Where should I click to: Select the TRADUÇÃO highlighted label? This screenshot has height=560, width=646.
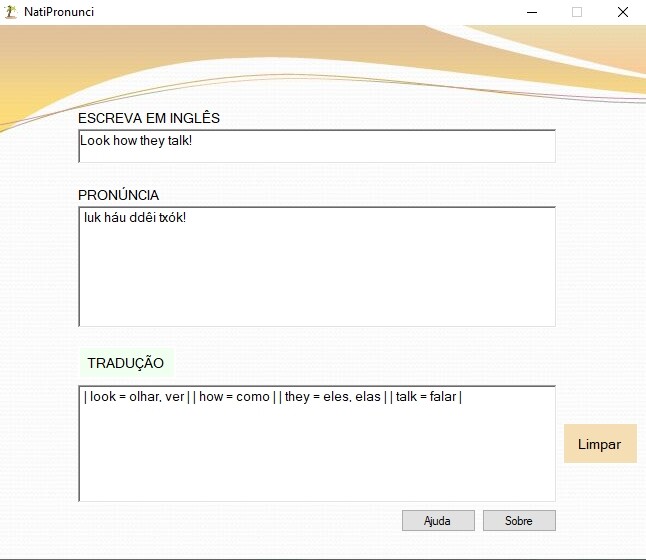click(125, 363)
